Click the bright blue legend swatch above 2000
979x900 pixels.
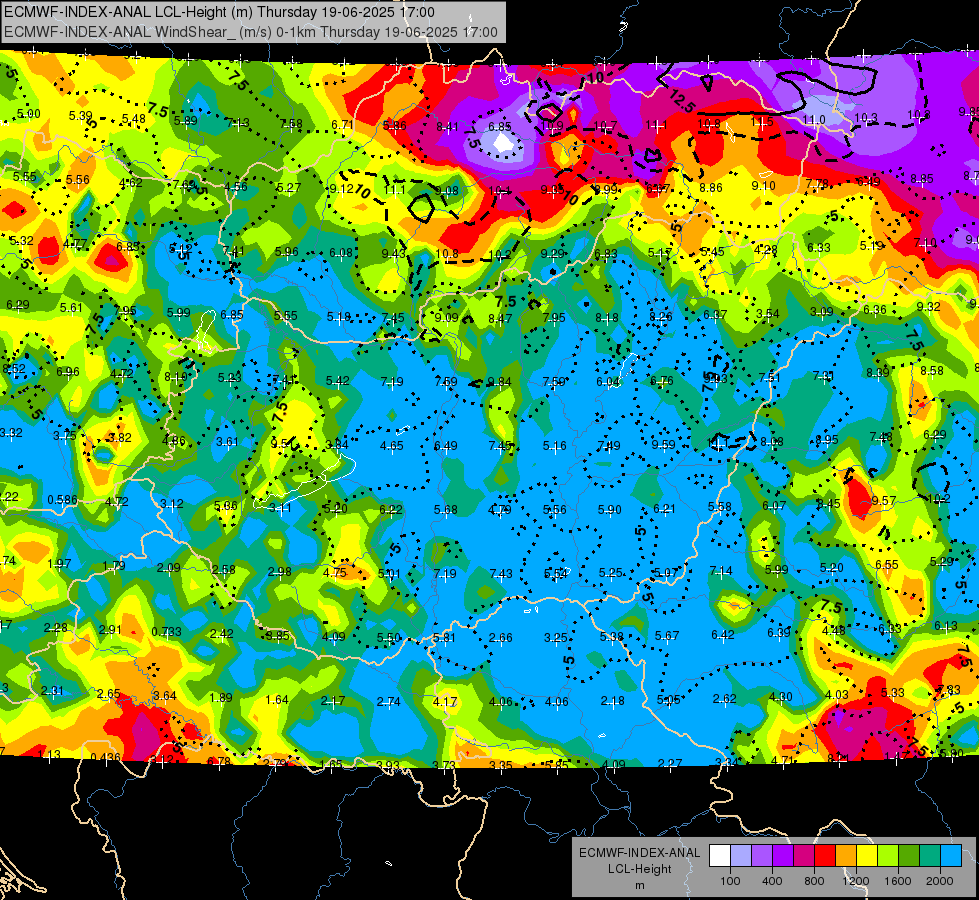951,856
